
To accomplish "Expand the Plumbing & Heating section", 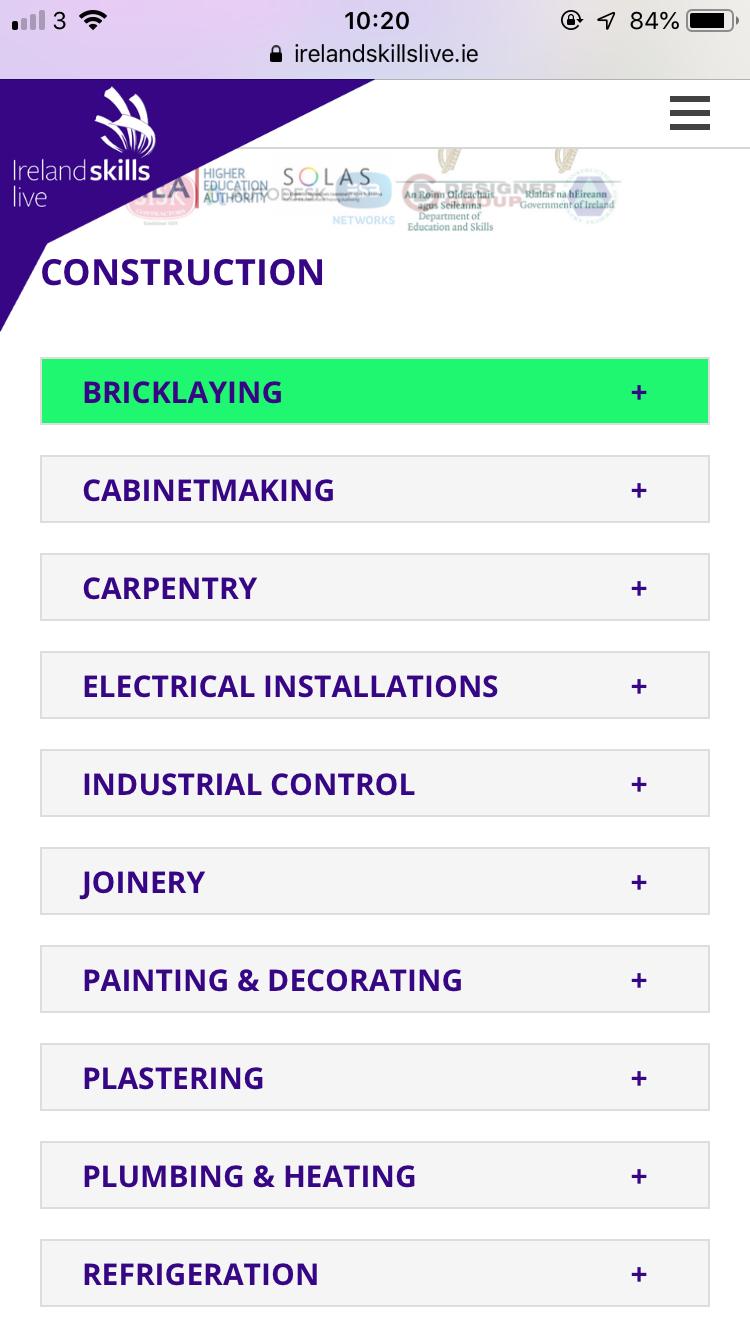I will point(375,1175).
